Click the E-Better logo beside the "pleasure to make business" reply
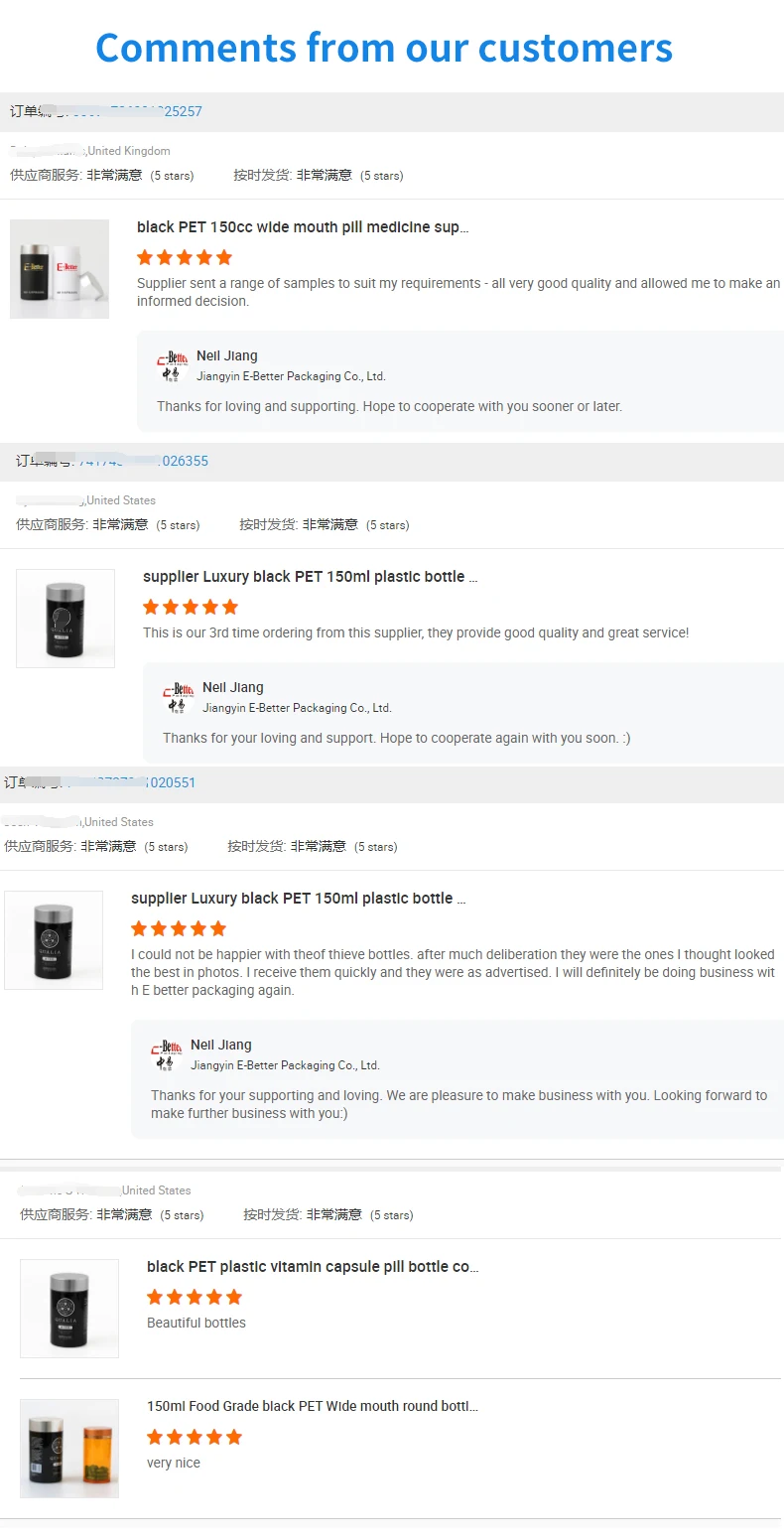 click(x=167, y=1054)
